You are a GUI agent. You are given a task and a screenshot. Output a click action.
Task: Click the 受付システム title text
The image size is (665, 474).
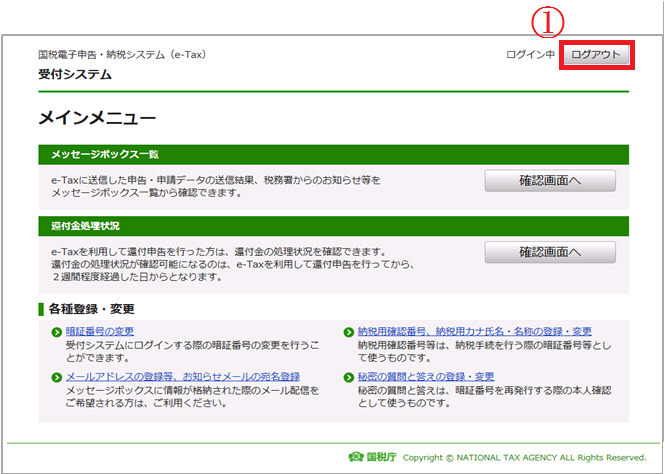[75, 74]
